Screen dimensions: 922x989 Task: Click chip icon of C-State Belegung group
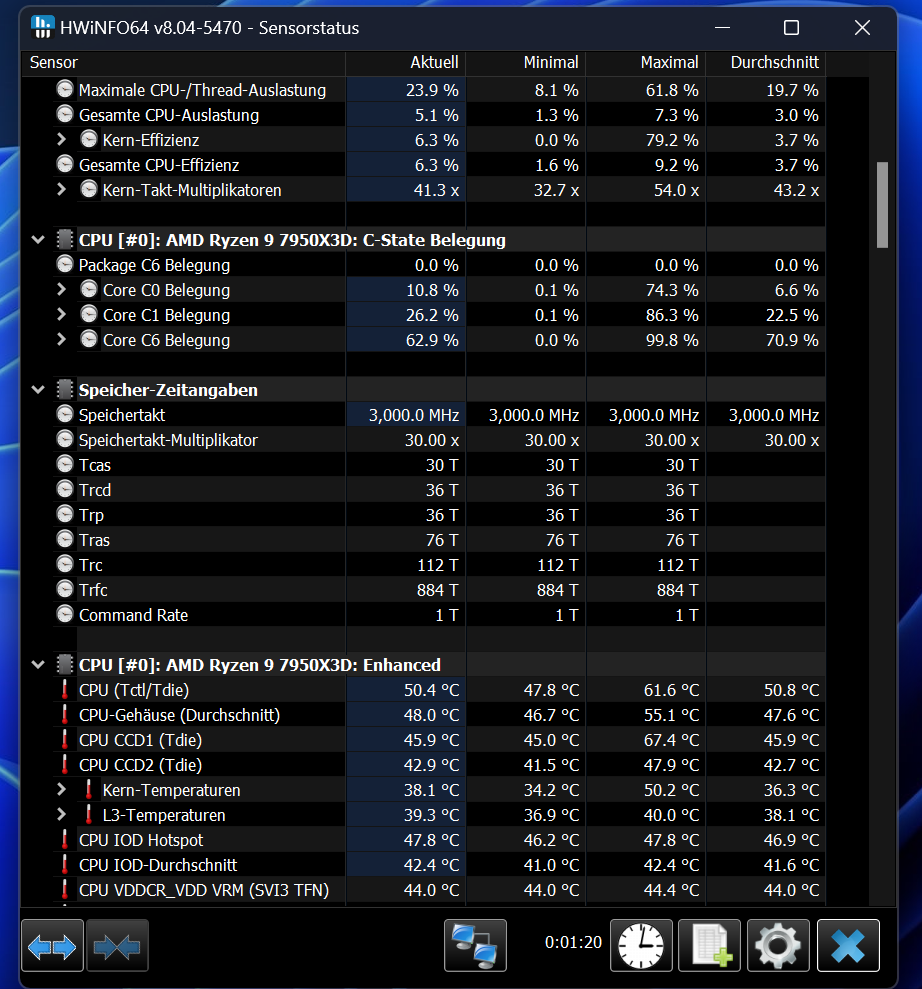(x=64, y=240)
